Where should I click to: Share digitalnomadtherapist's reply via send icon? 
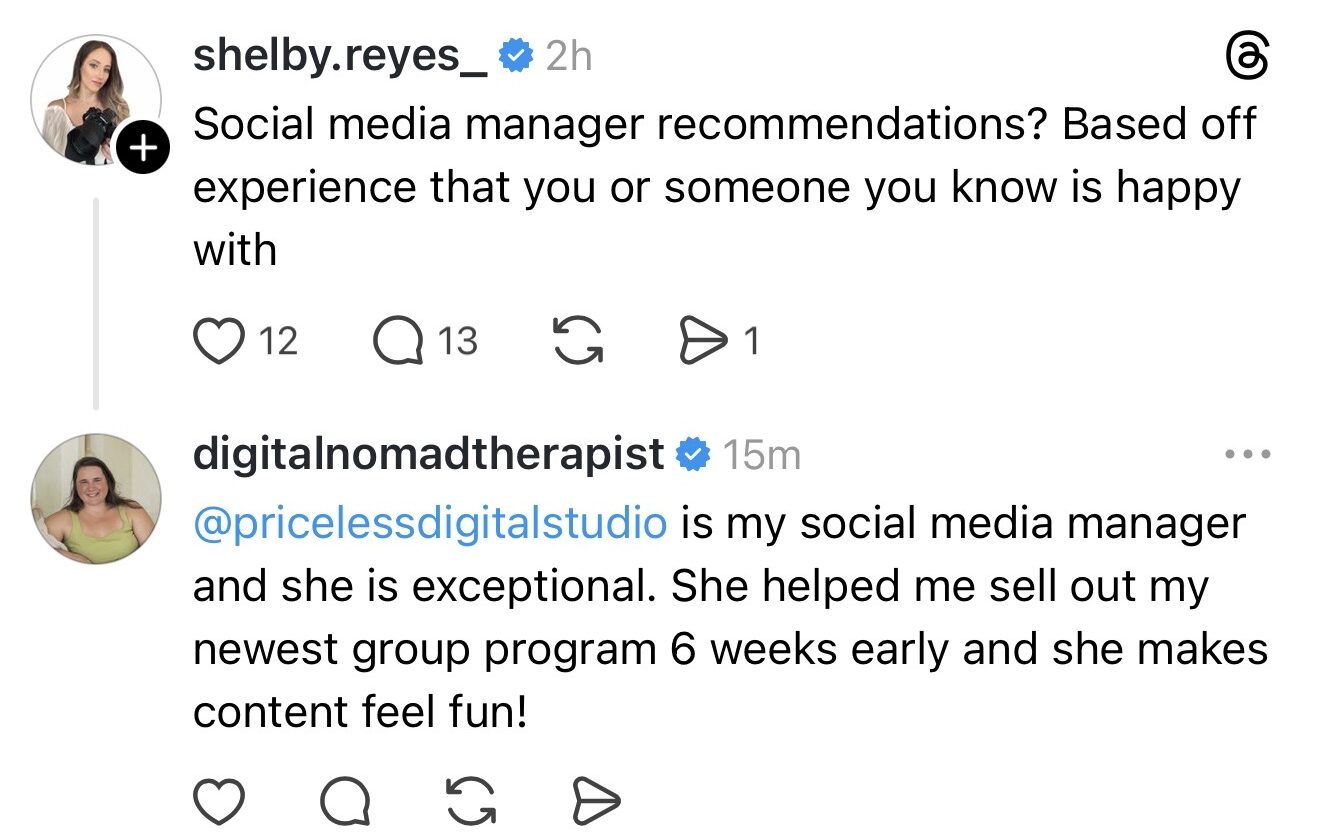[x=594, y=800]
